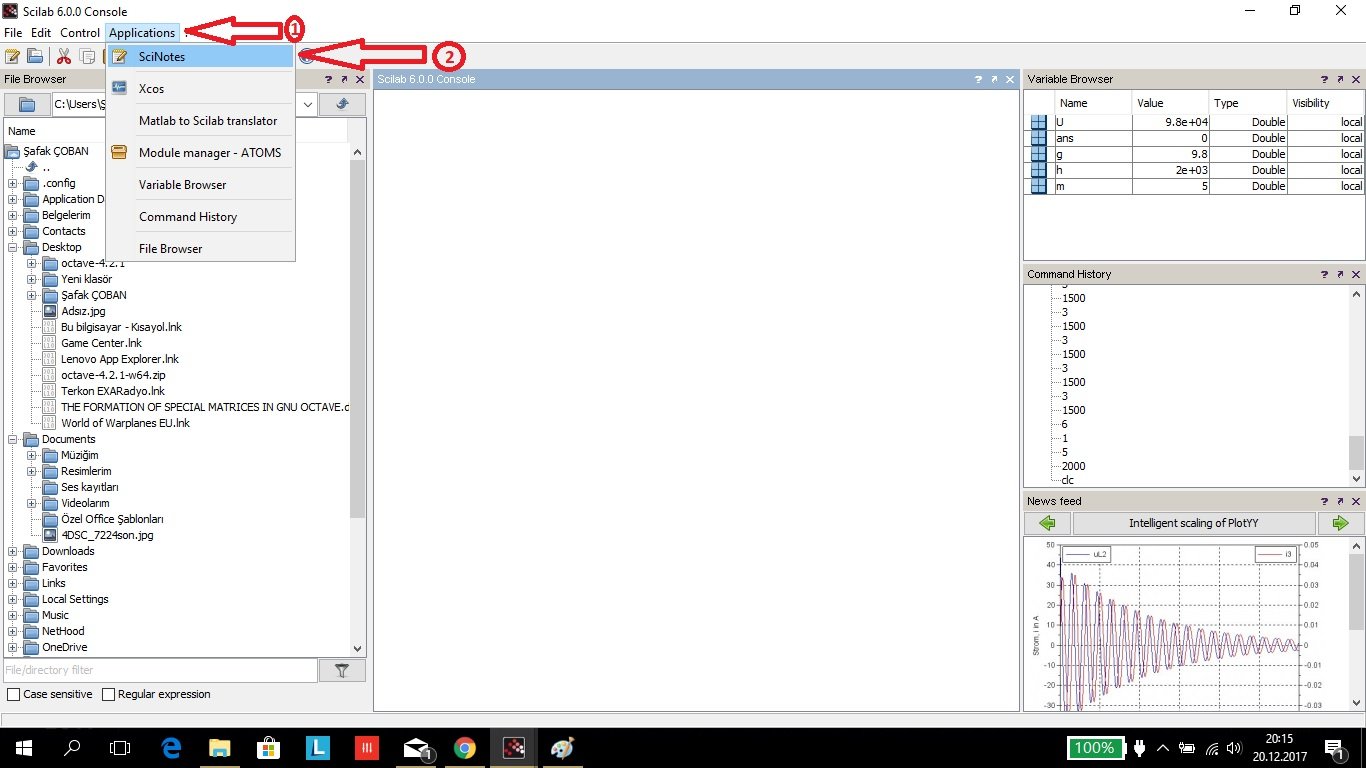
Task: Expand the Downloads folder
Action: [x=12, y=551]
